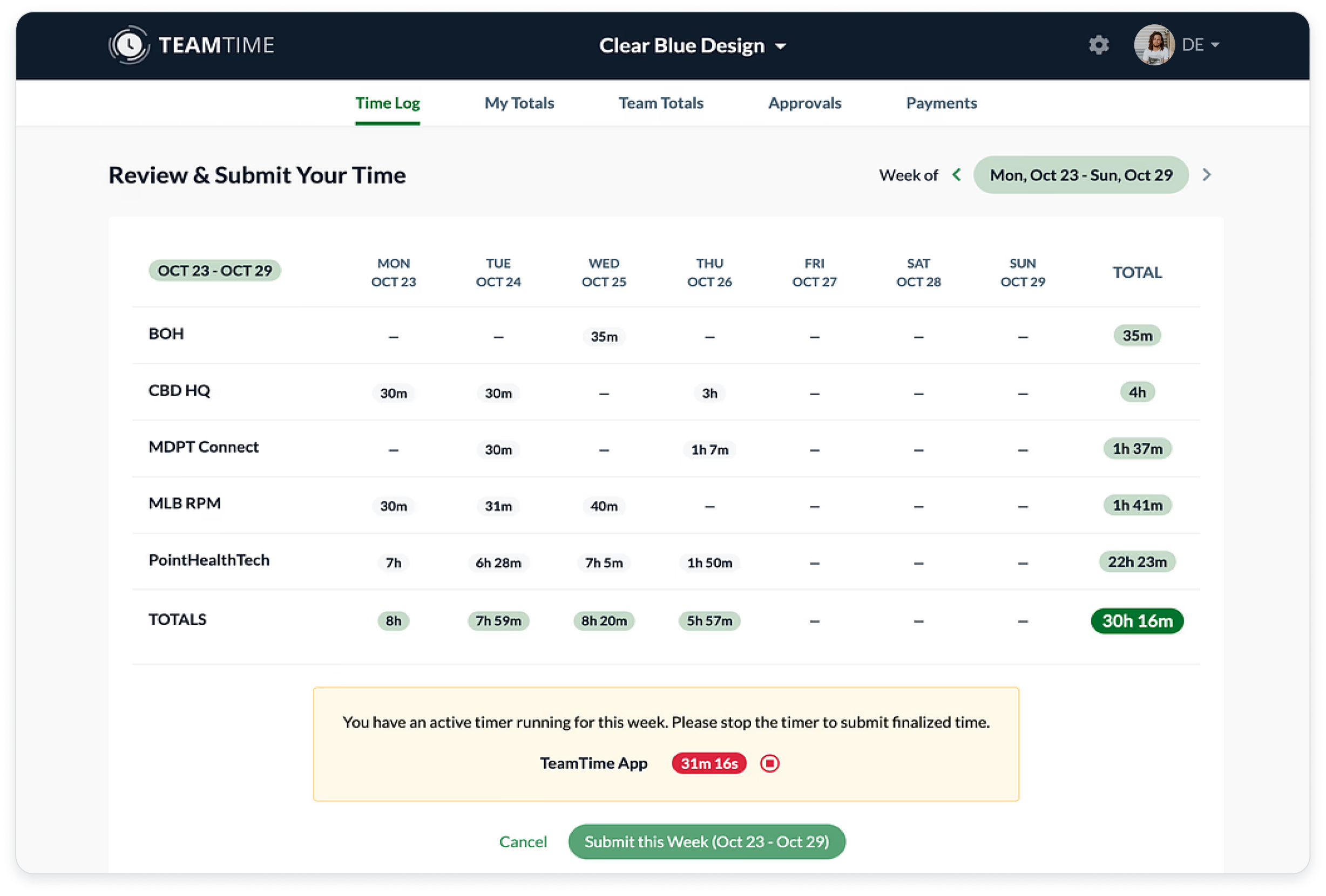Go to the previous week

[957, 174]
